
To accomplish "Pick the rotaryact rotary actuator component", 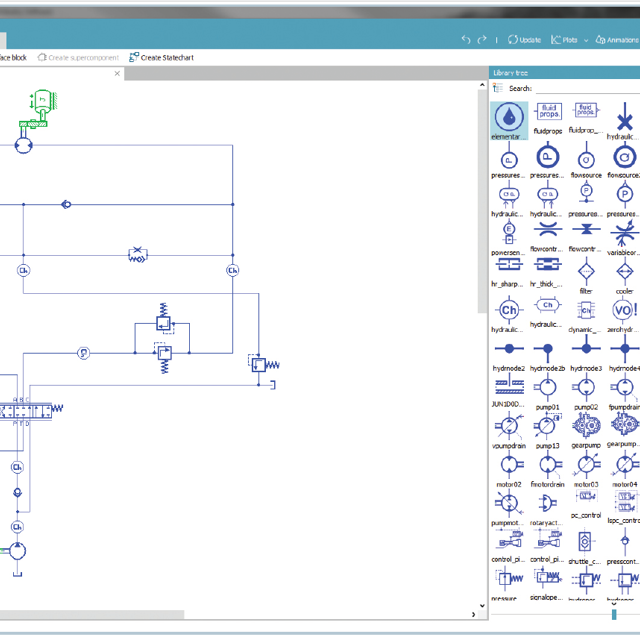I will (x=547, y=503).
